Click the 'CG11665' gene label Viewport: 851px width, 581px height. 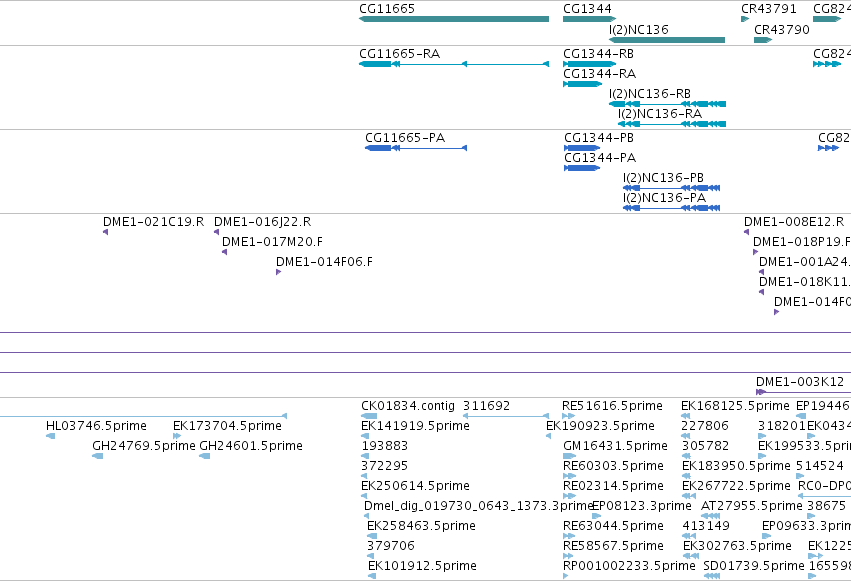coord(387,9)
